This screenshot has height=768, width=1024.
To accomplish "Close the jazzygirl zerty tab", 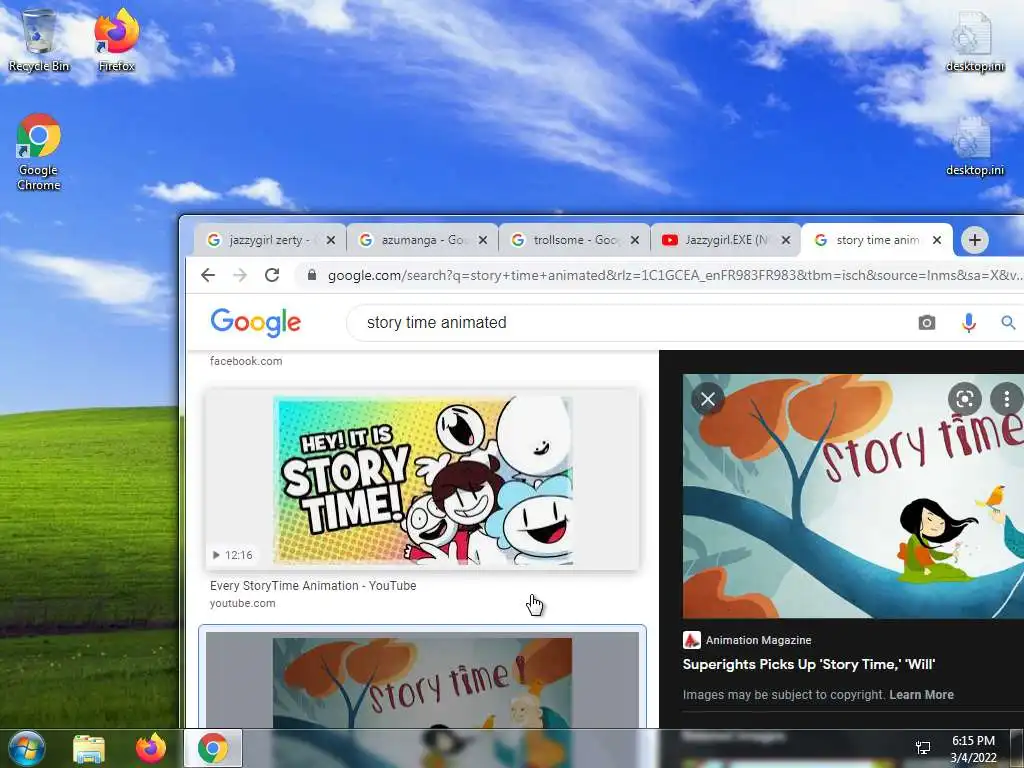I will point(331,240).
